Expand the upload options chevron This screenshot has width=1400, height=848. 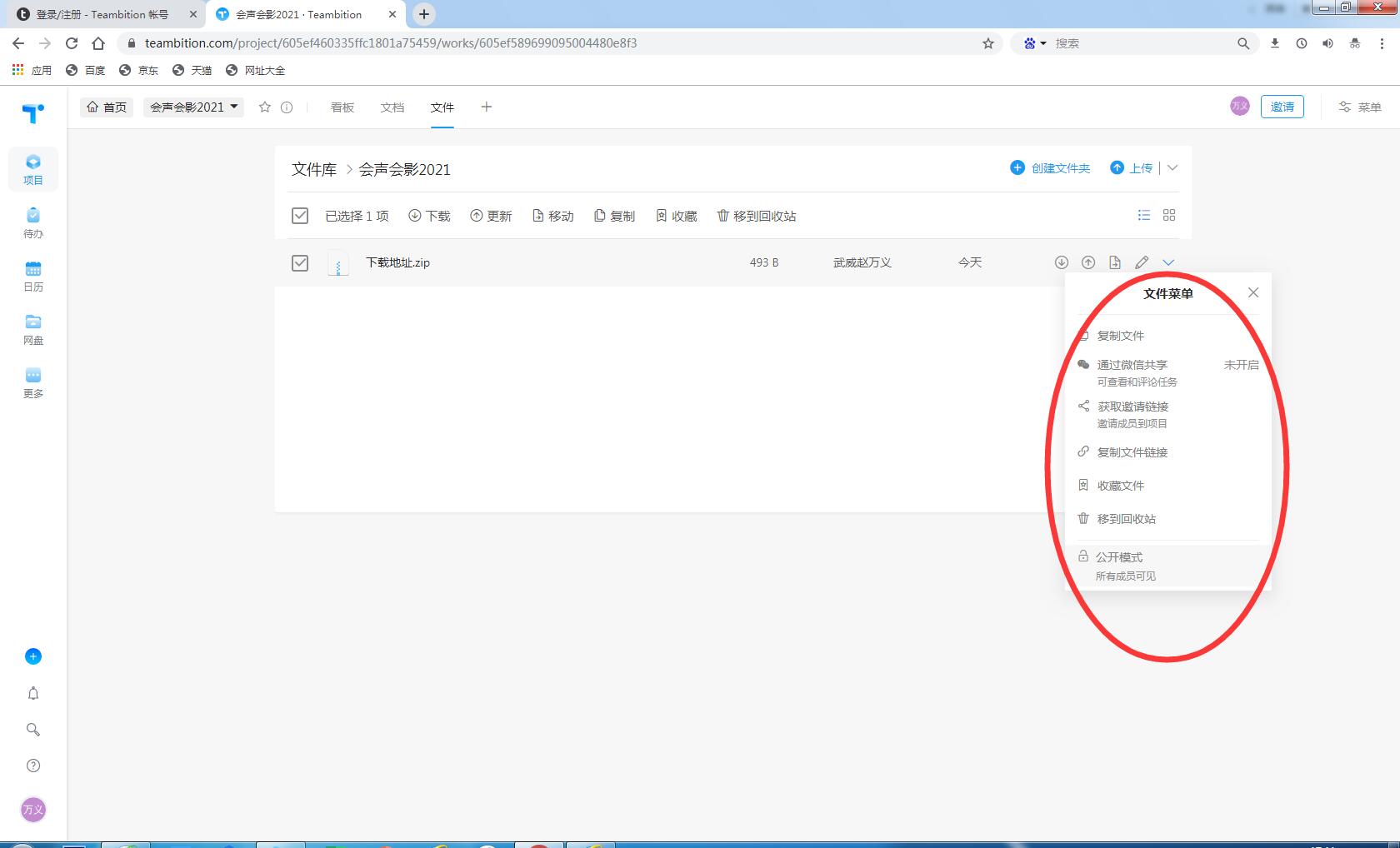click(1172, 167)
